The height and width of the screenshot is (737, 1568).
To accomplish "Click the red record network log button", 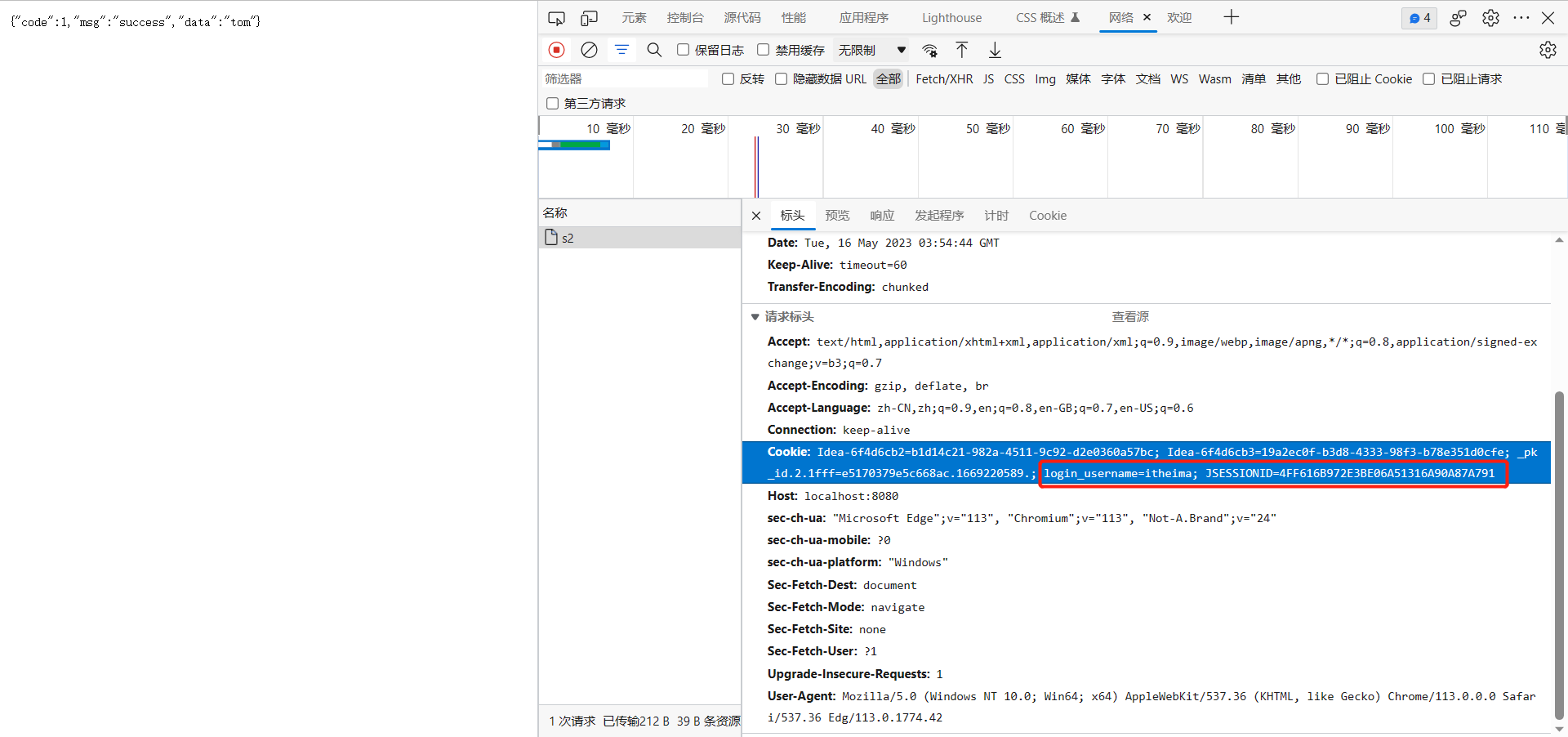I will 557,50.
